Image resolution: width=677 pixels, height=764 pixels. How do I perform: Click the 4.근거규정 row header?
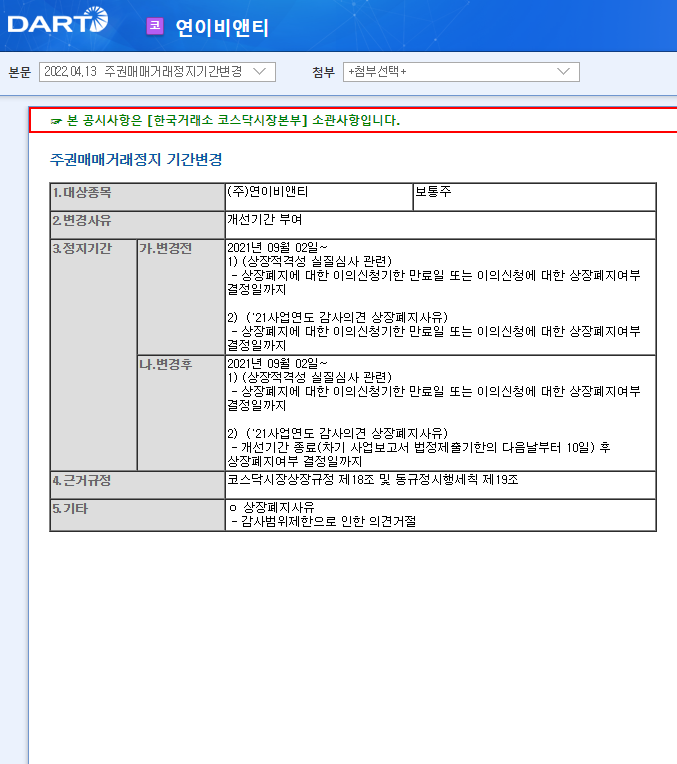(x=137, y=485)
